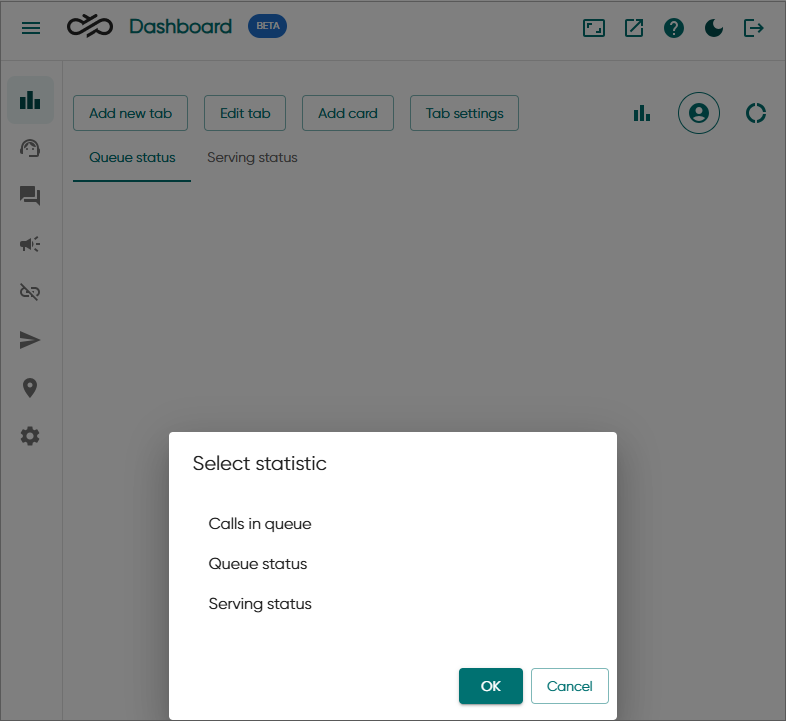The image size is (786, 721).
Task: Open the bar chart dashboard sidebar icon
Action: tap(30, 100)
